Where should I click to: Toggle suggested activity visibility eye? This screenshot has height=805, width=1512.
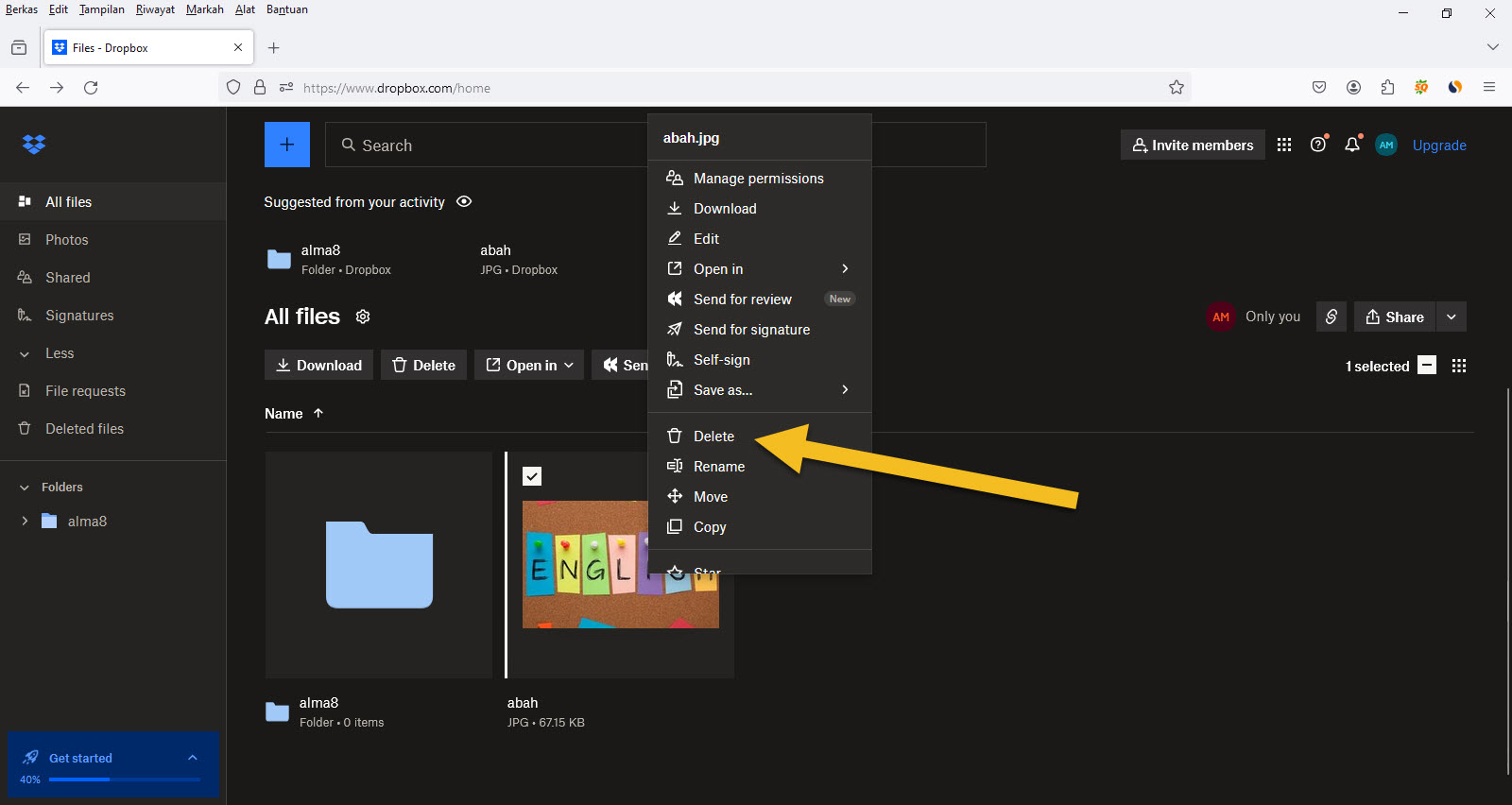[464, 201]
